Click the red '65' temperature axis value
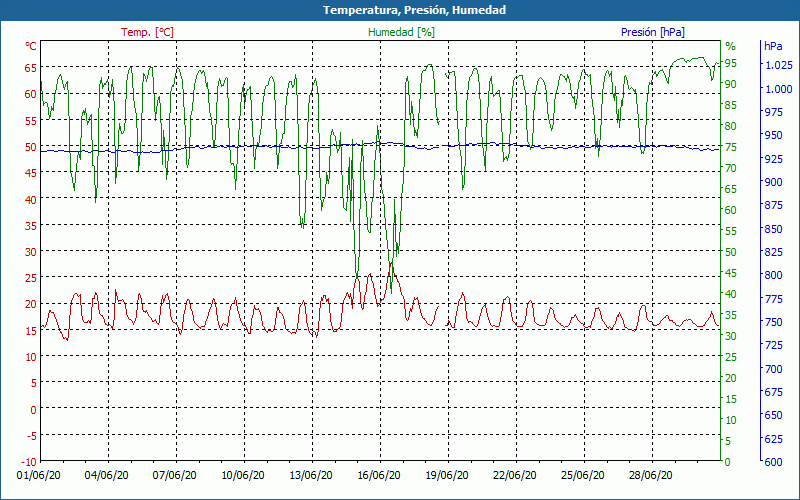Viewport: 800px width, 500px height. [31, 68]
